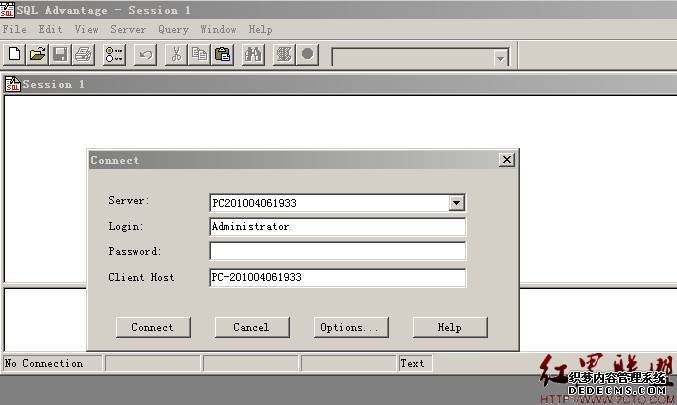The width and height of the screenshot is (677, 405).
Task: Click the Paste clipboard toolbar icon
Action: tap(222, 55)
